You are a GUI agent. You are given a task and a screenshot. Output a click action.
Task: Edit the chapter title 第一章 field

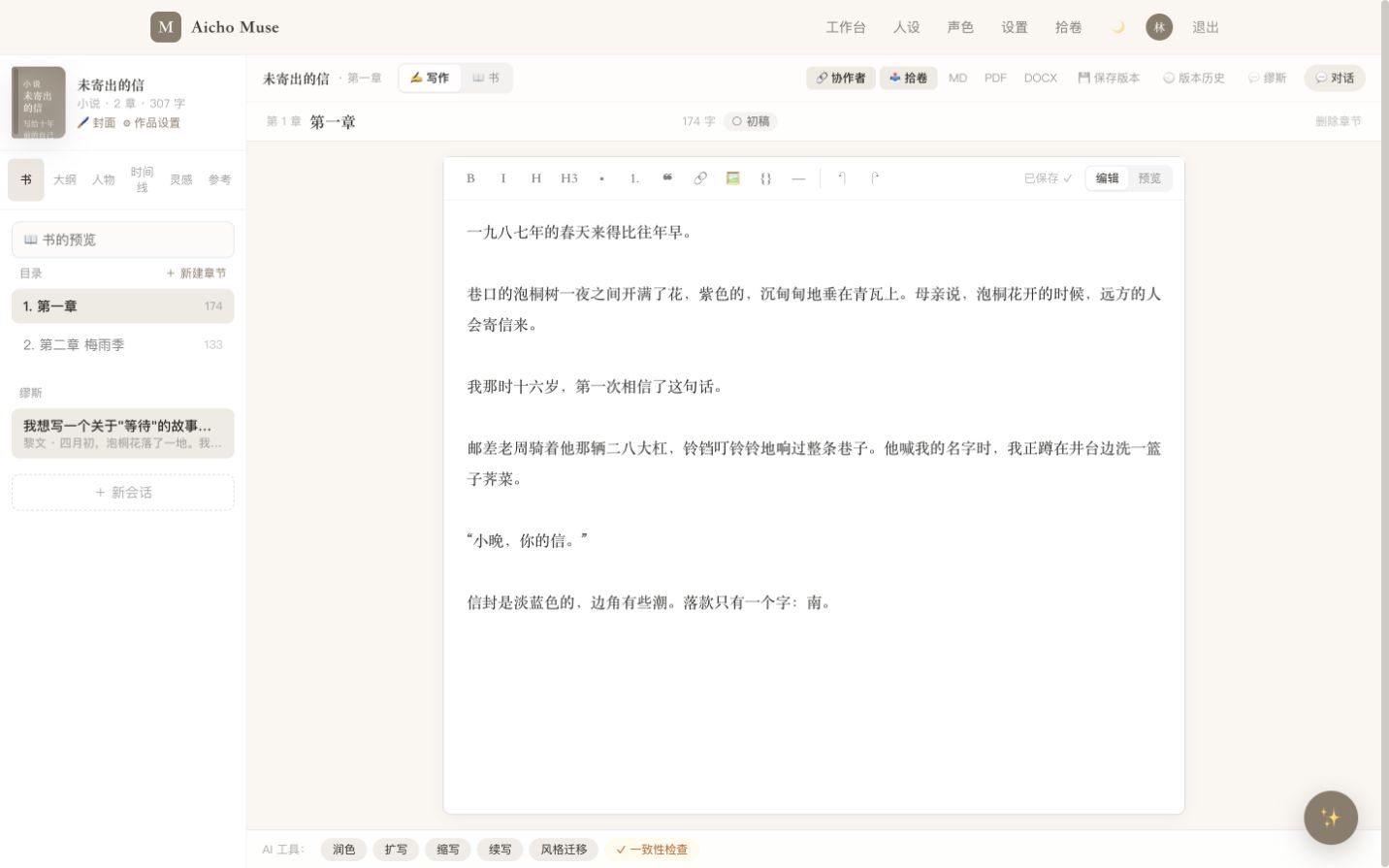(x=333, y=122)
